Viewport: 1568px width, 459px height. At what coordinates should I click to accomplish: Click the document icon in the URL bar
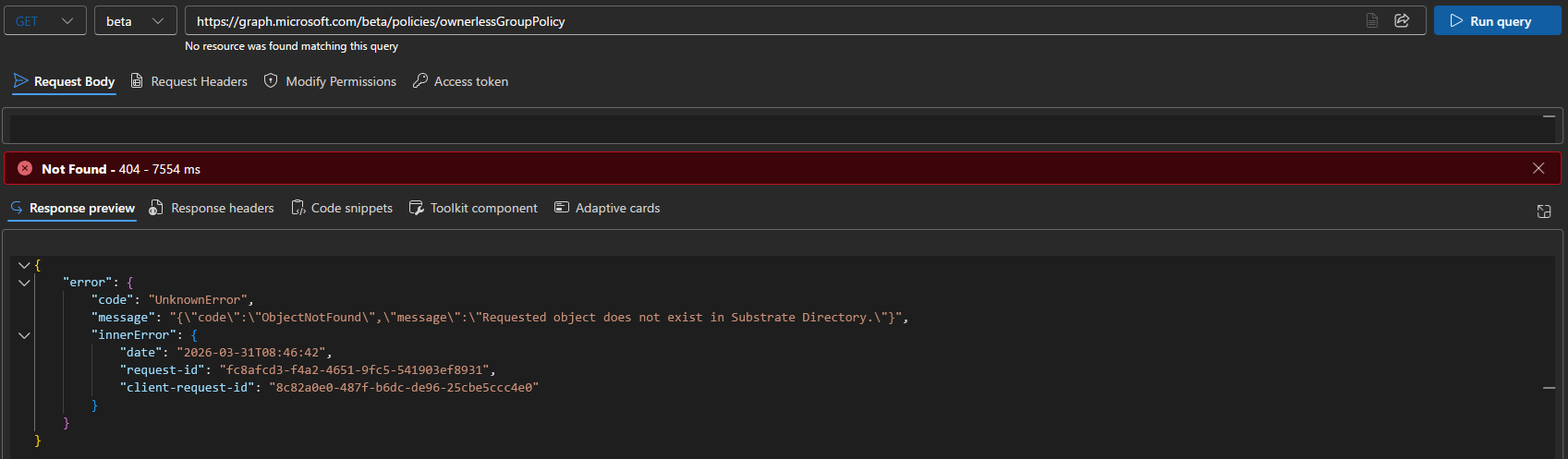pos(1372,20)
